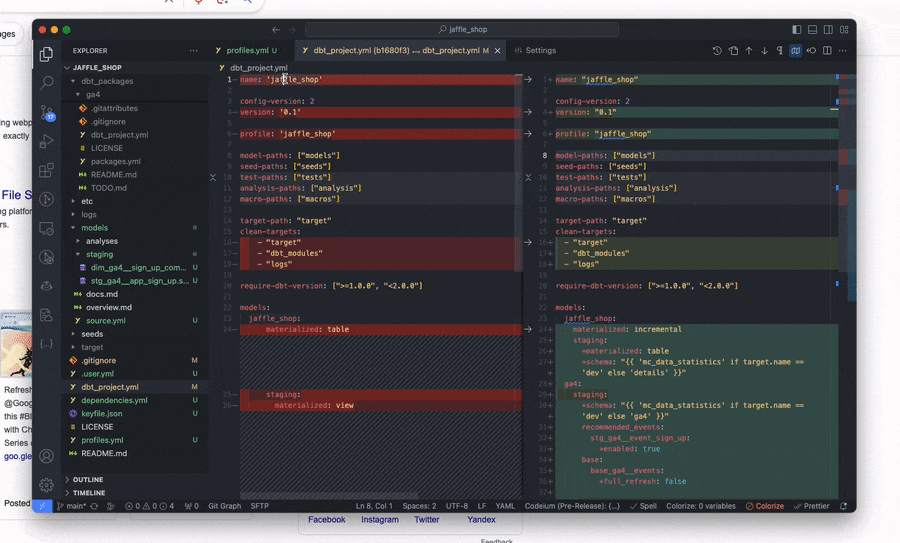Click Prettier in the status bar
The height and width of the screenshot is (543, 900).
coord(811,506)
